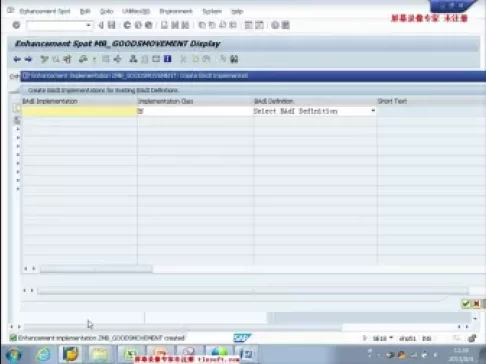Click the Help icon in the standard toolbar
The height and width of the screenshot is (364, 486).
tap(275, 25)
